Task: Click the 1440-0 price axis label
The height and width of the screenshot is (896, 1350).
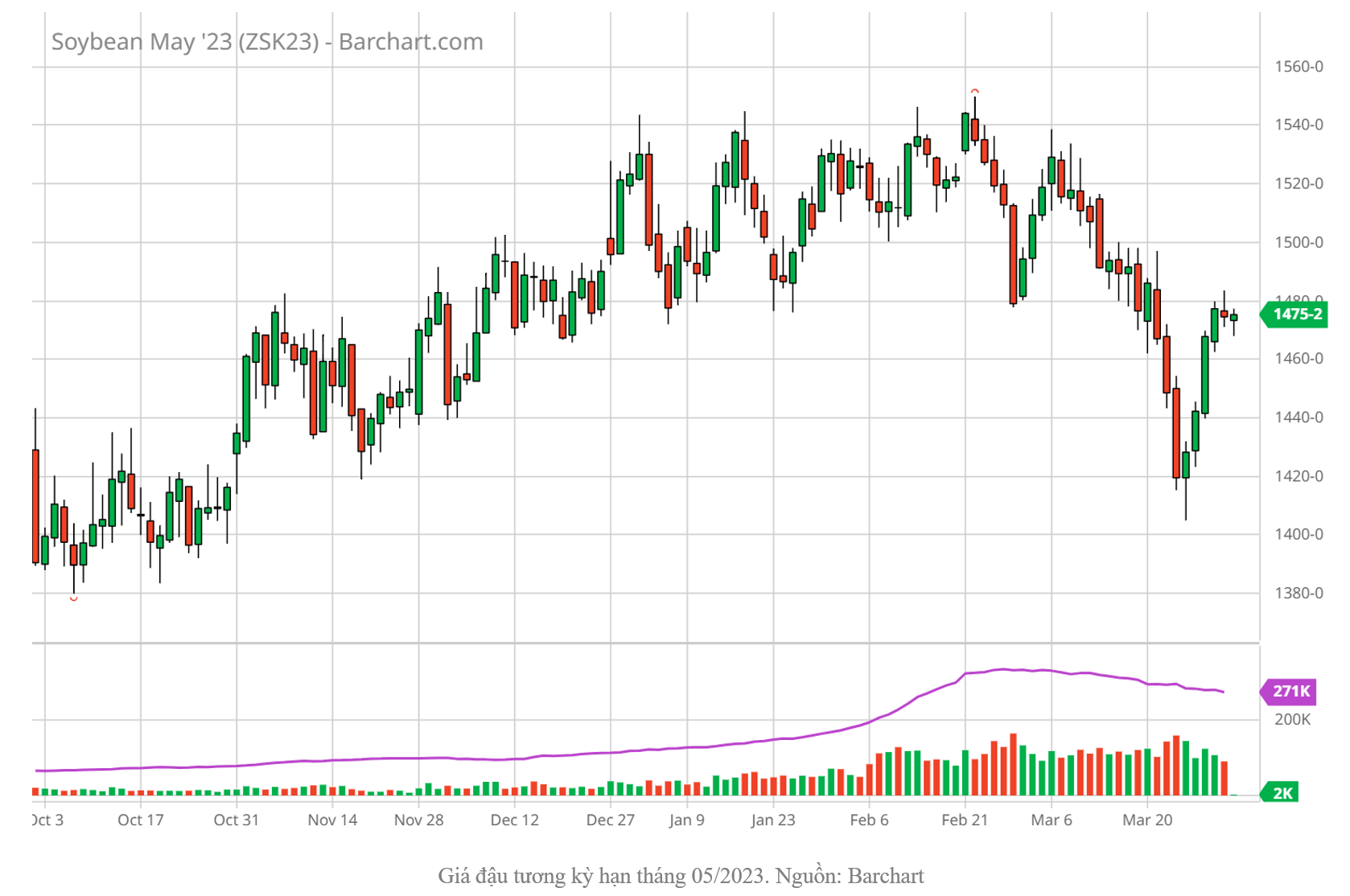Action: tap(1299, 417)
